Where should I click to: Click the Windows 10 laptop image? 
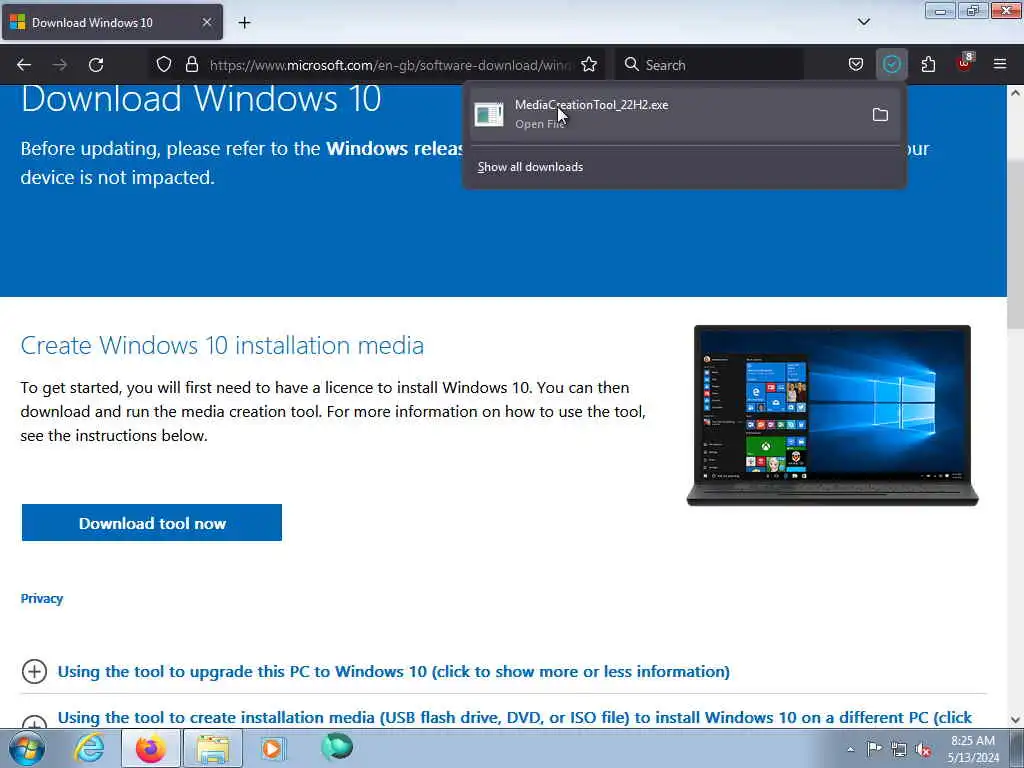(x=832, y=415)
